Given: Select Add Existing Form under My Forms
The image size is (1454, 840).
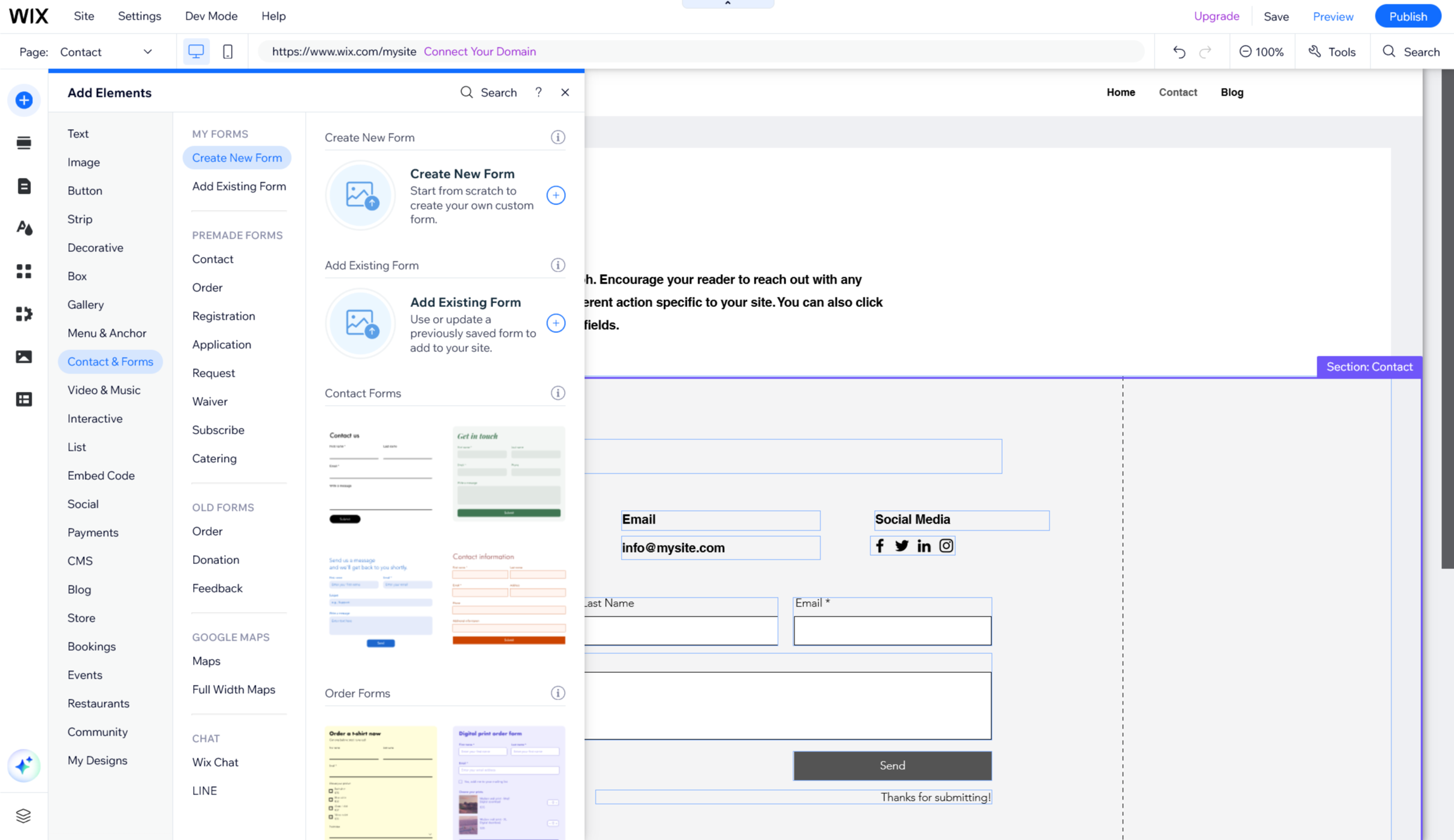Looking at the screenshot, I should [239, 186].
